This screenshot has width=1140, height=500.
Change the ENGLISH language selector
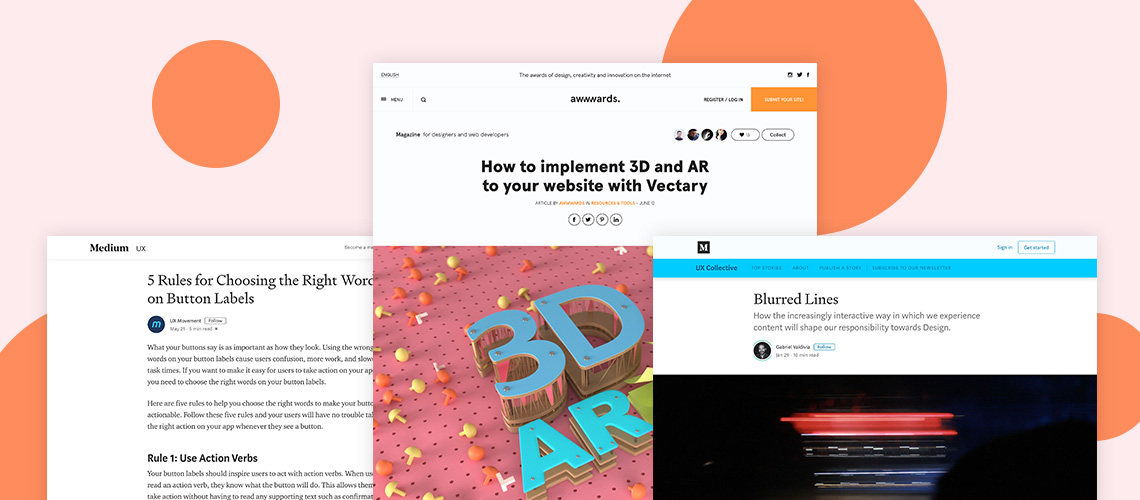click(x=390, y=75)
